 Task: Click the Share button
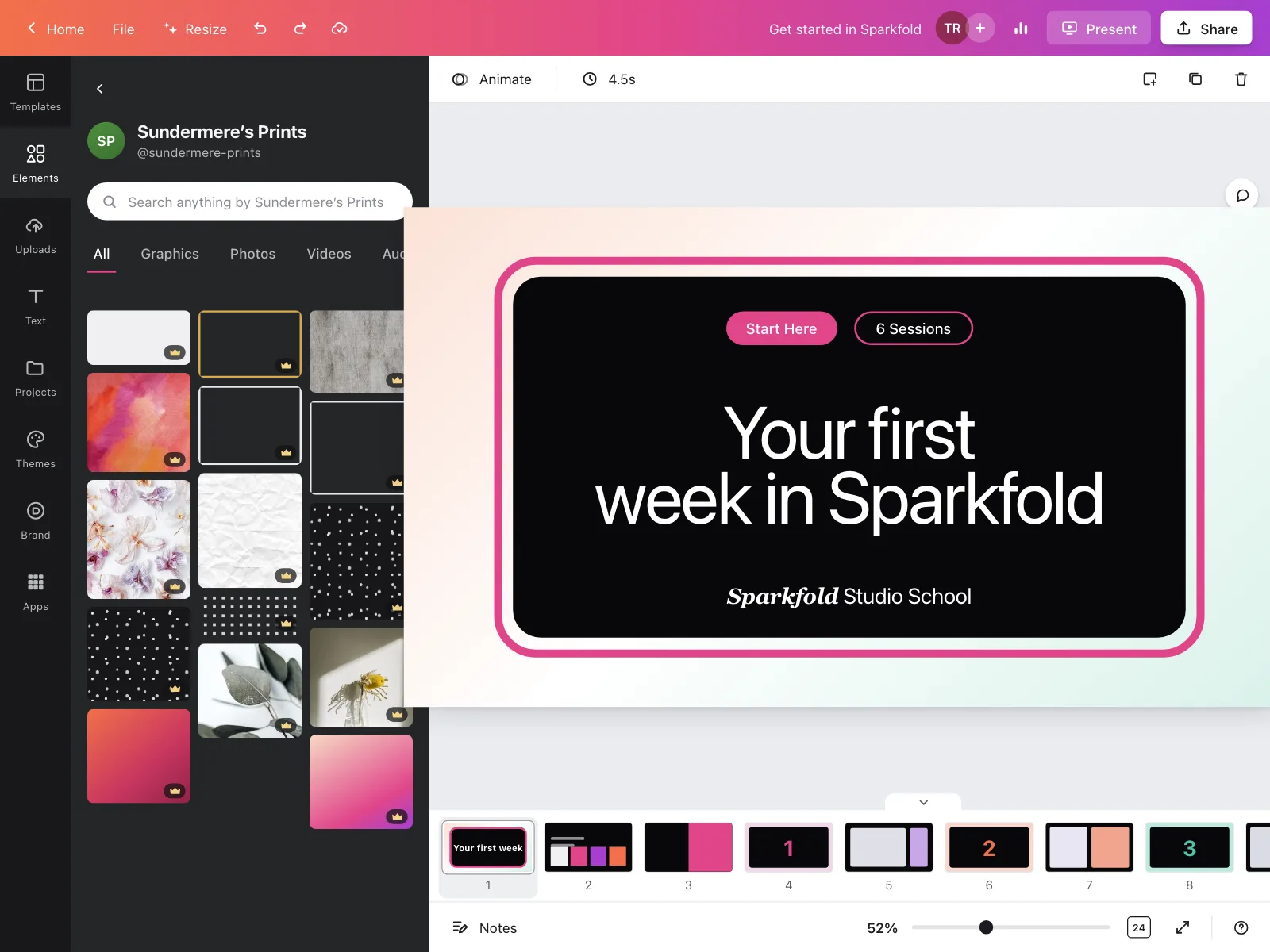(1206, 29)
